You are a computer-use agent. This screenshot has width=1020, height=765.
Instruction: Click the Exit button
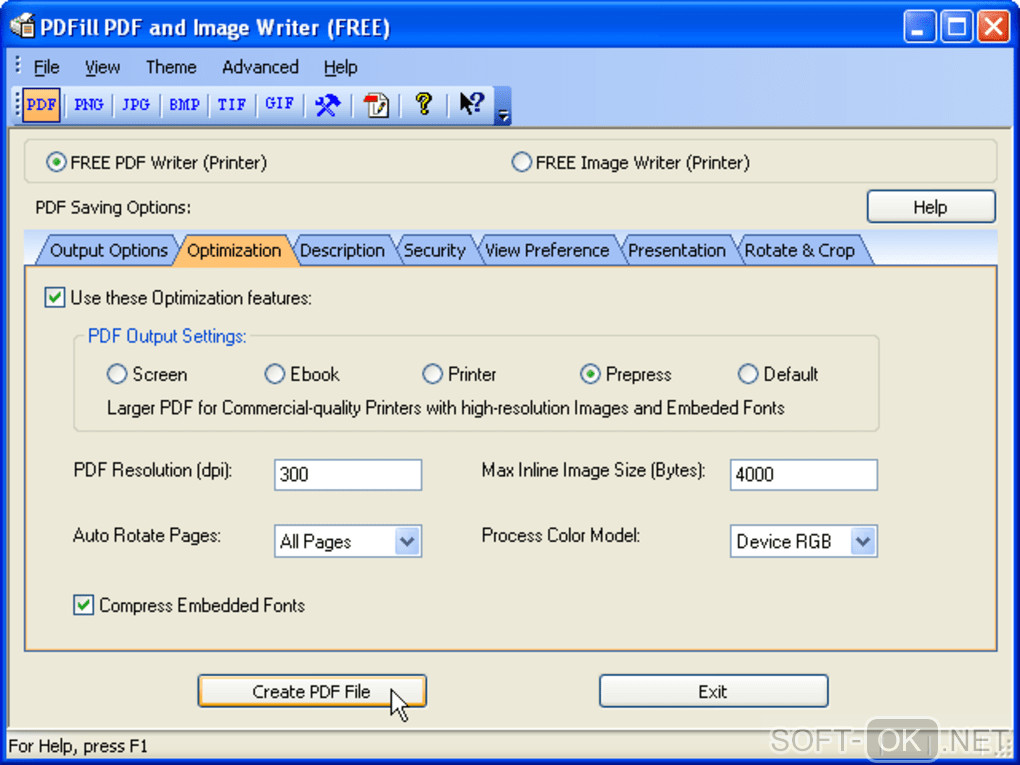[x=713, y=691]
